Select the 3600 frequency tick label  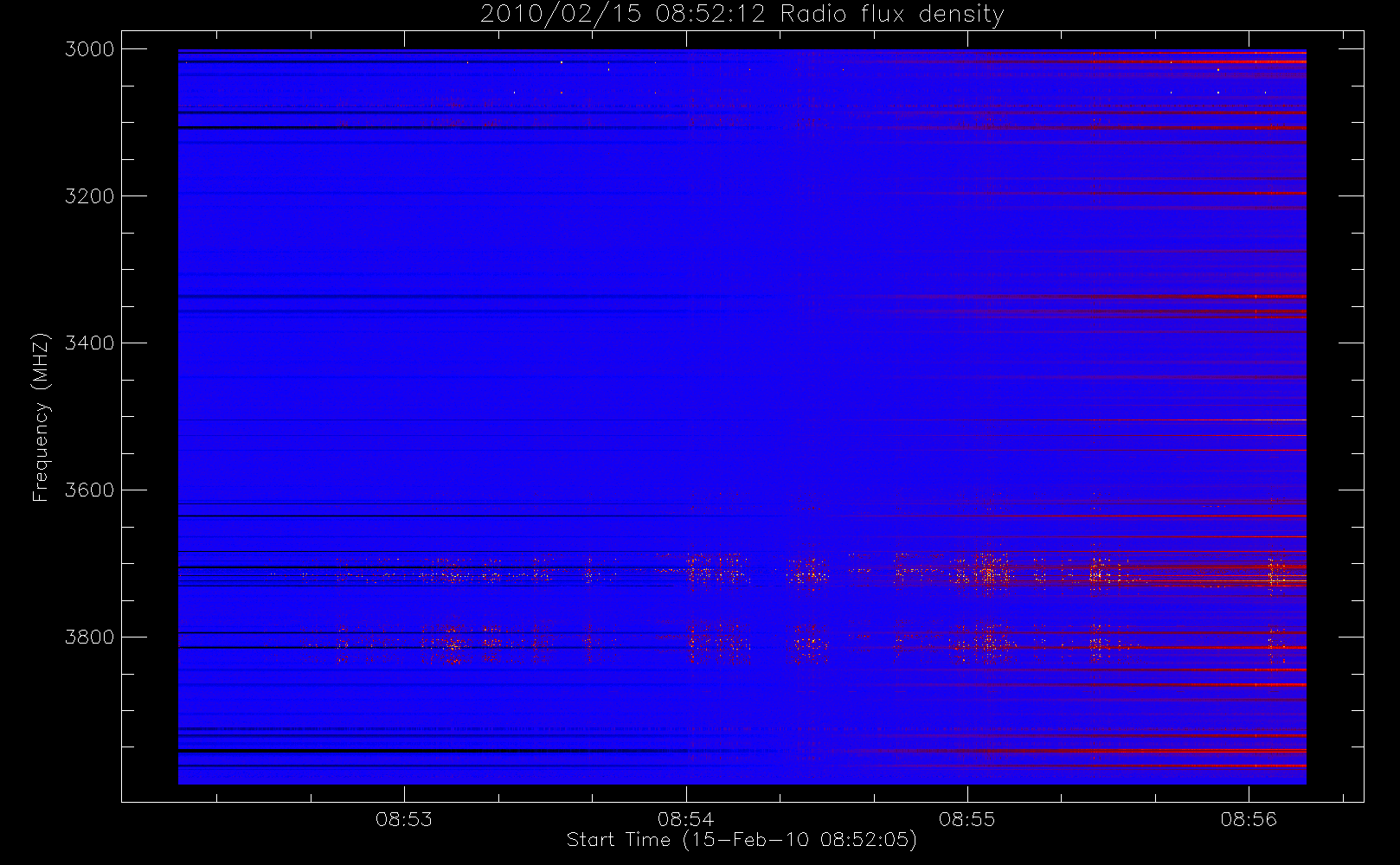pyautogui.click(x=90, y=490)
